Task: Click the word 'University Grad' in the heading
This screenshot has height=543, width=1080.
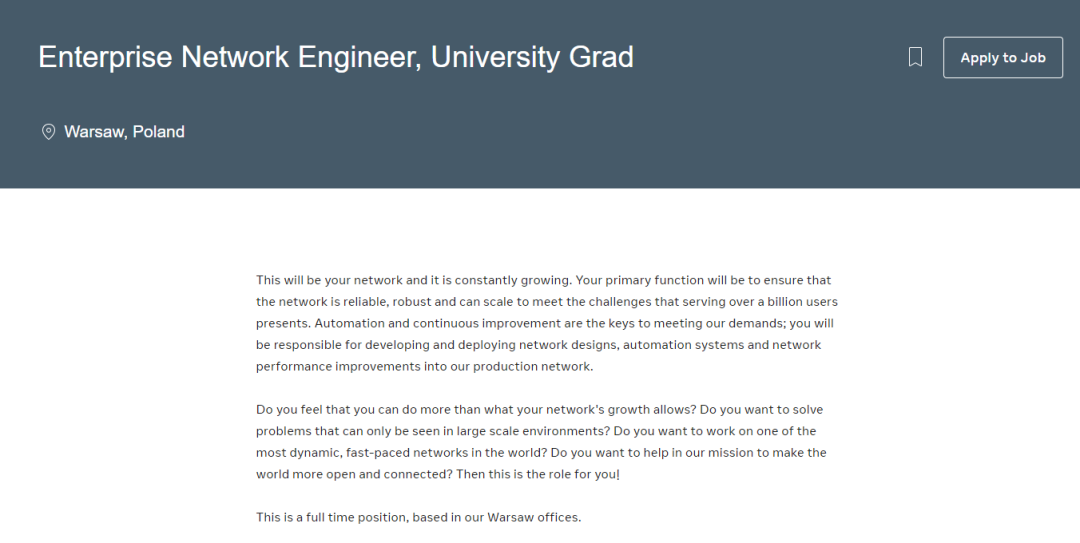Action: (532, 57)
